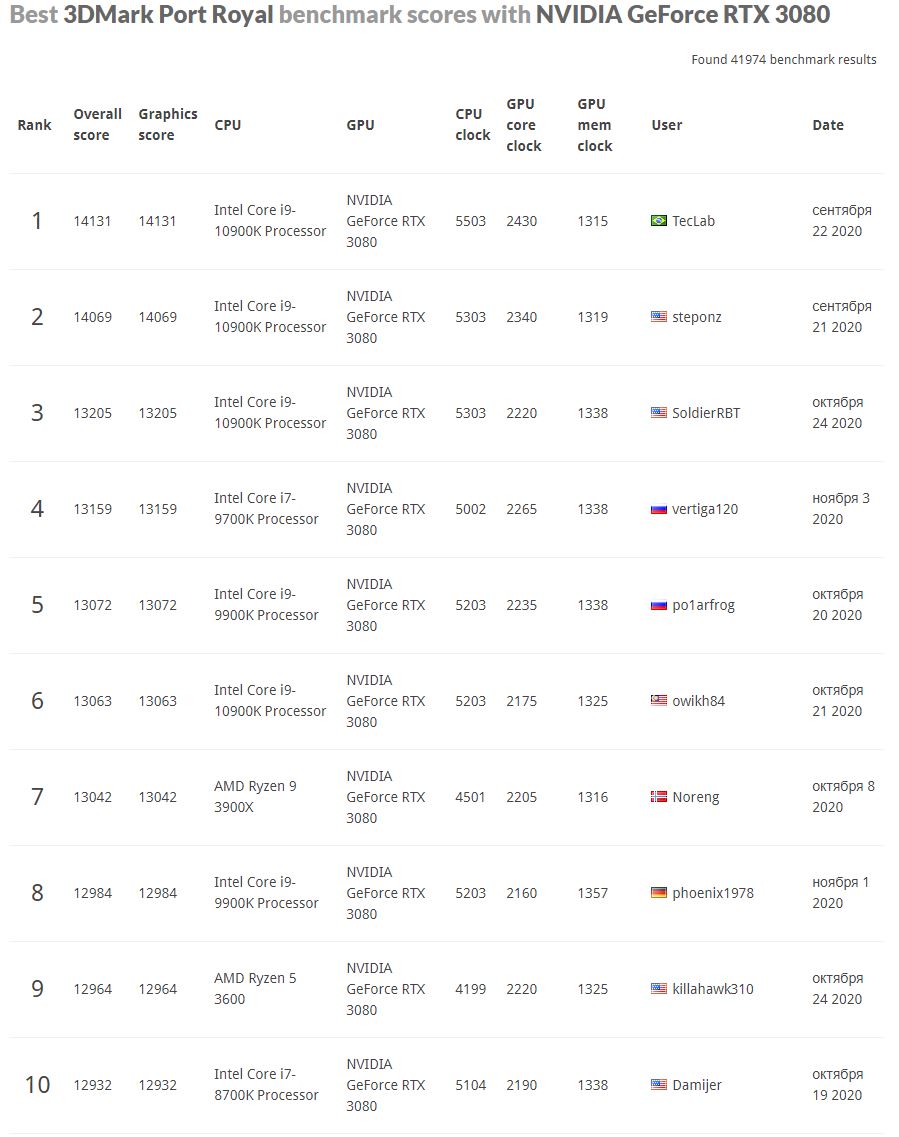
Task: Click the Intel Core i7-8700K Processor entry
Action: click(266, 1085)
